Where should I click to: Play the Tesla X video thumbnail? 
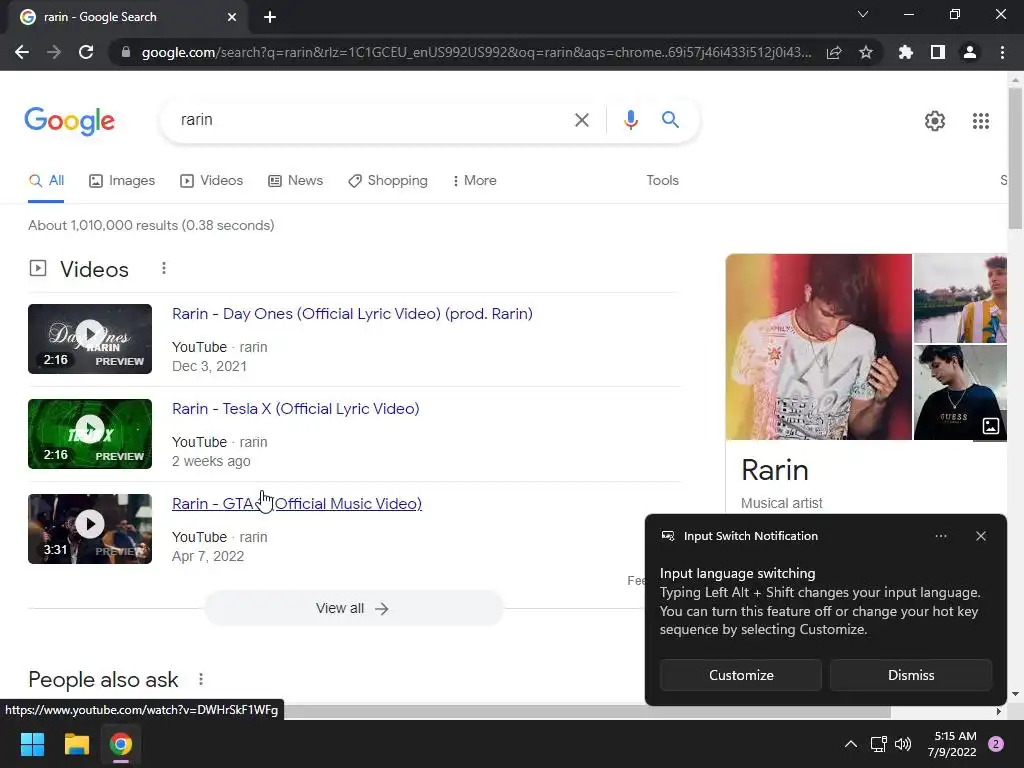(90, 434)
